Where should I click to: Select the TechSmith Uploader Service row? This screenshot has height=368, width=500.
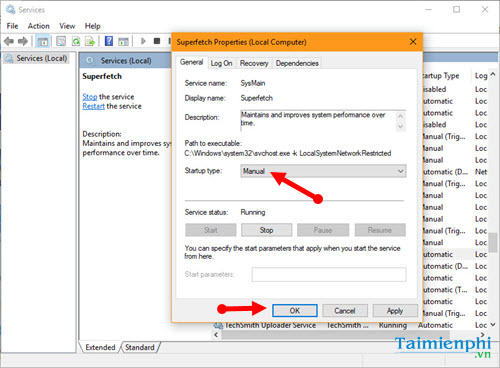point(350,325)
